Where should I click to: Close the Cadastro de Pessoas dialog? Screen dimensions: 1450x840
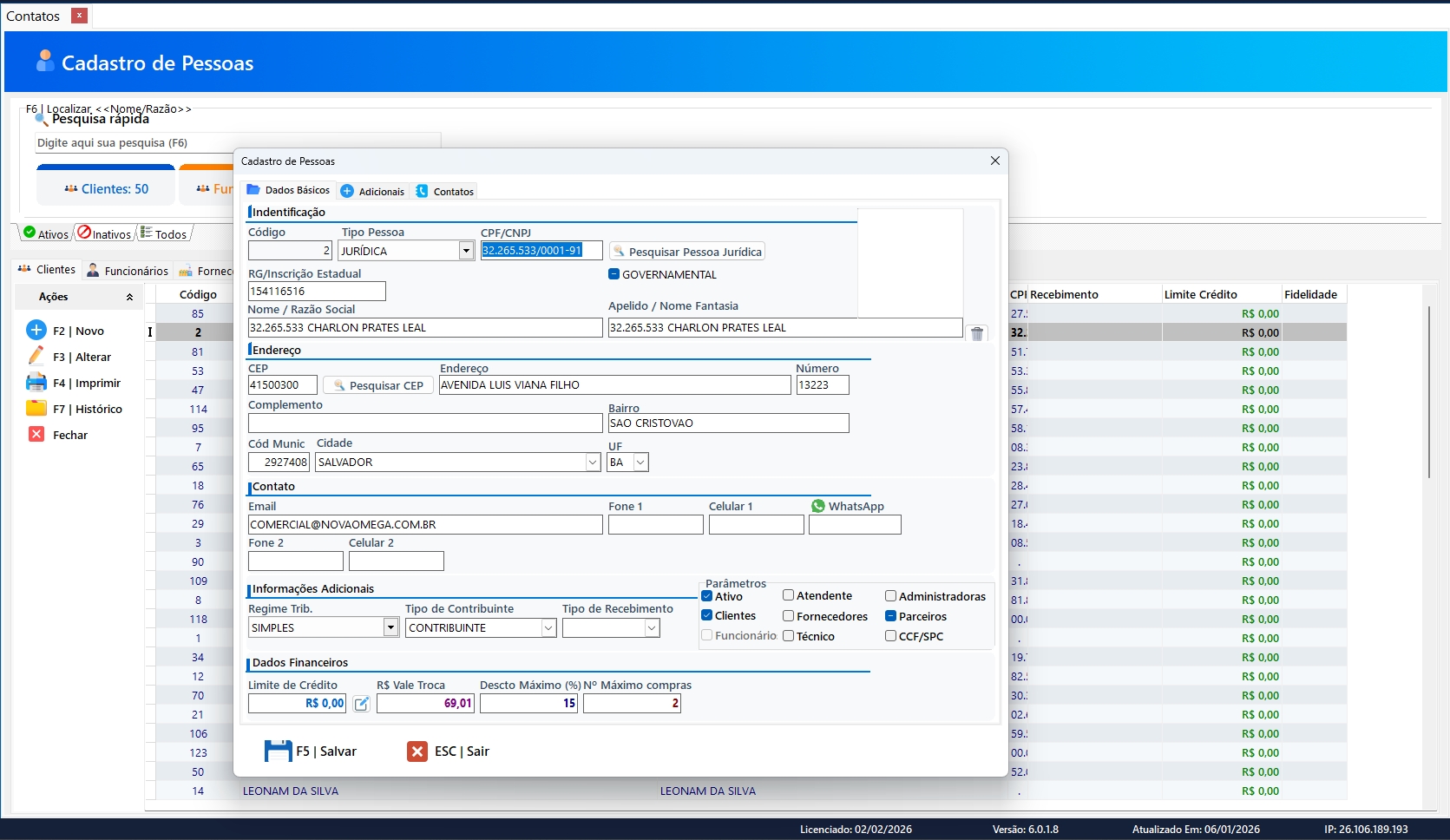995,161
